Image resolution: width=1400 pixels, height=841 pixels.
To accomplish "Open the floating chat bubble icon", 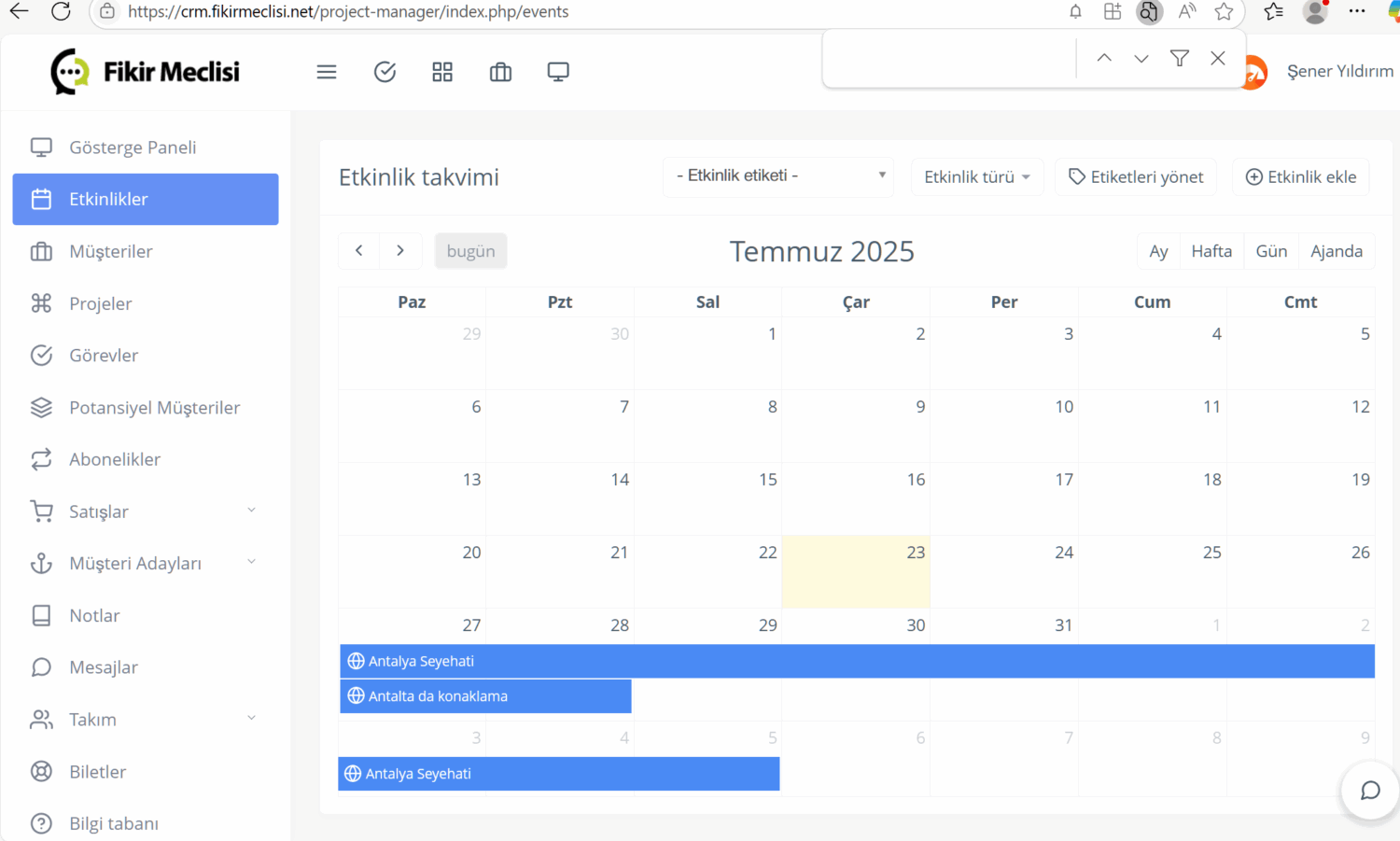I will point(1369,791).
